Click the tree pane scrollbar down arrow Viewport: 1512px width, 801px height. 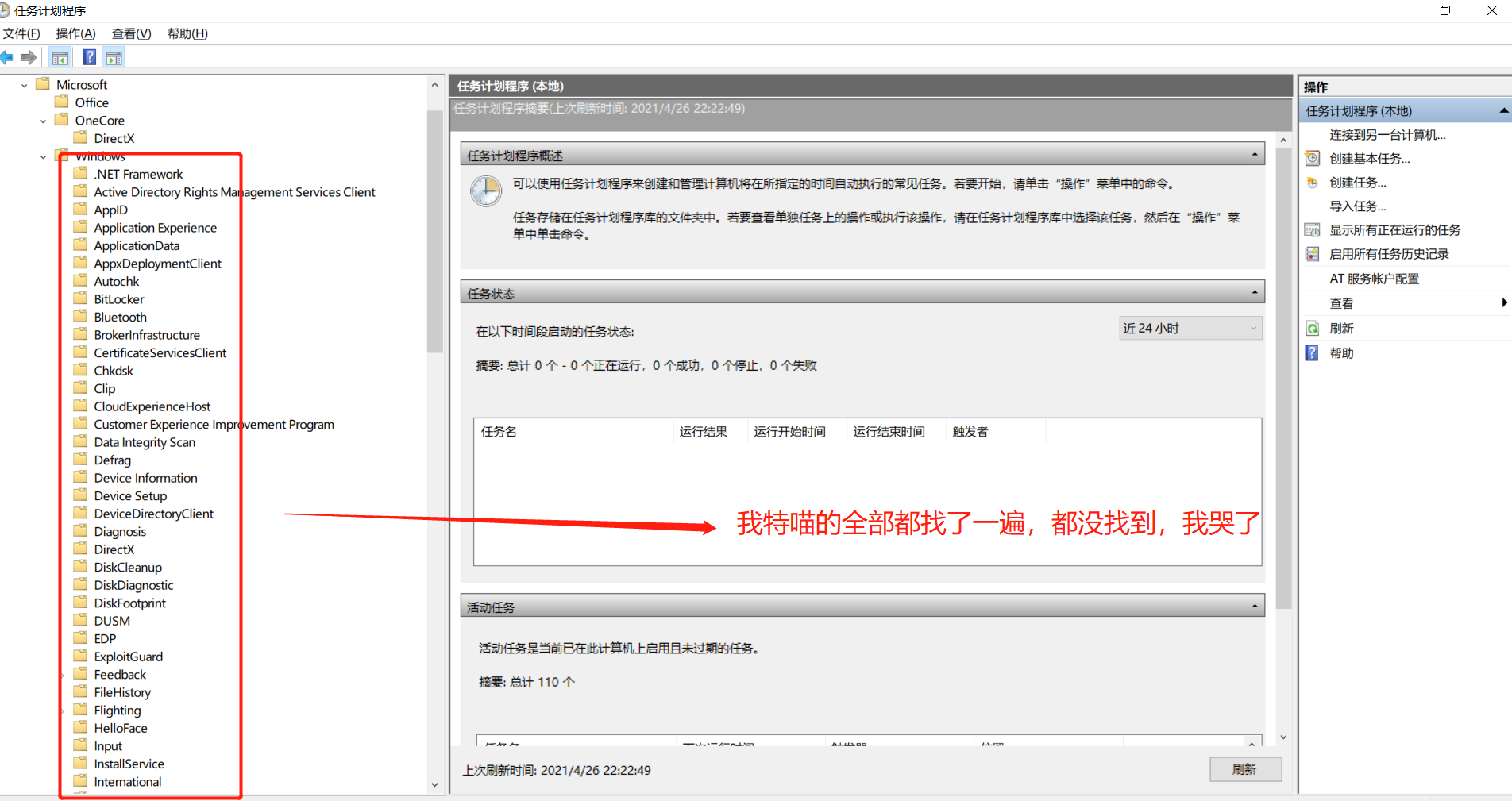[x=434, y=784]
